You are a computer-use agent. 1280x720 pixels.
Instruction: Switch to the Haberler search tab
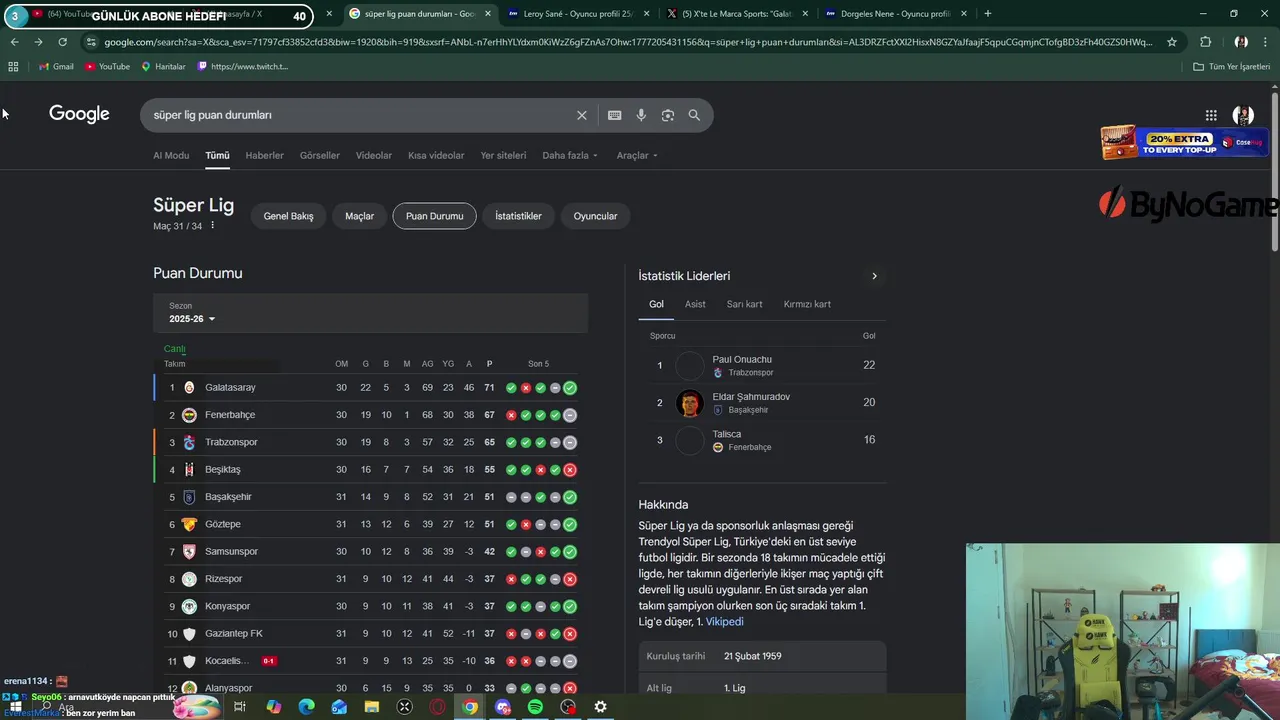265,155
